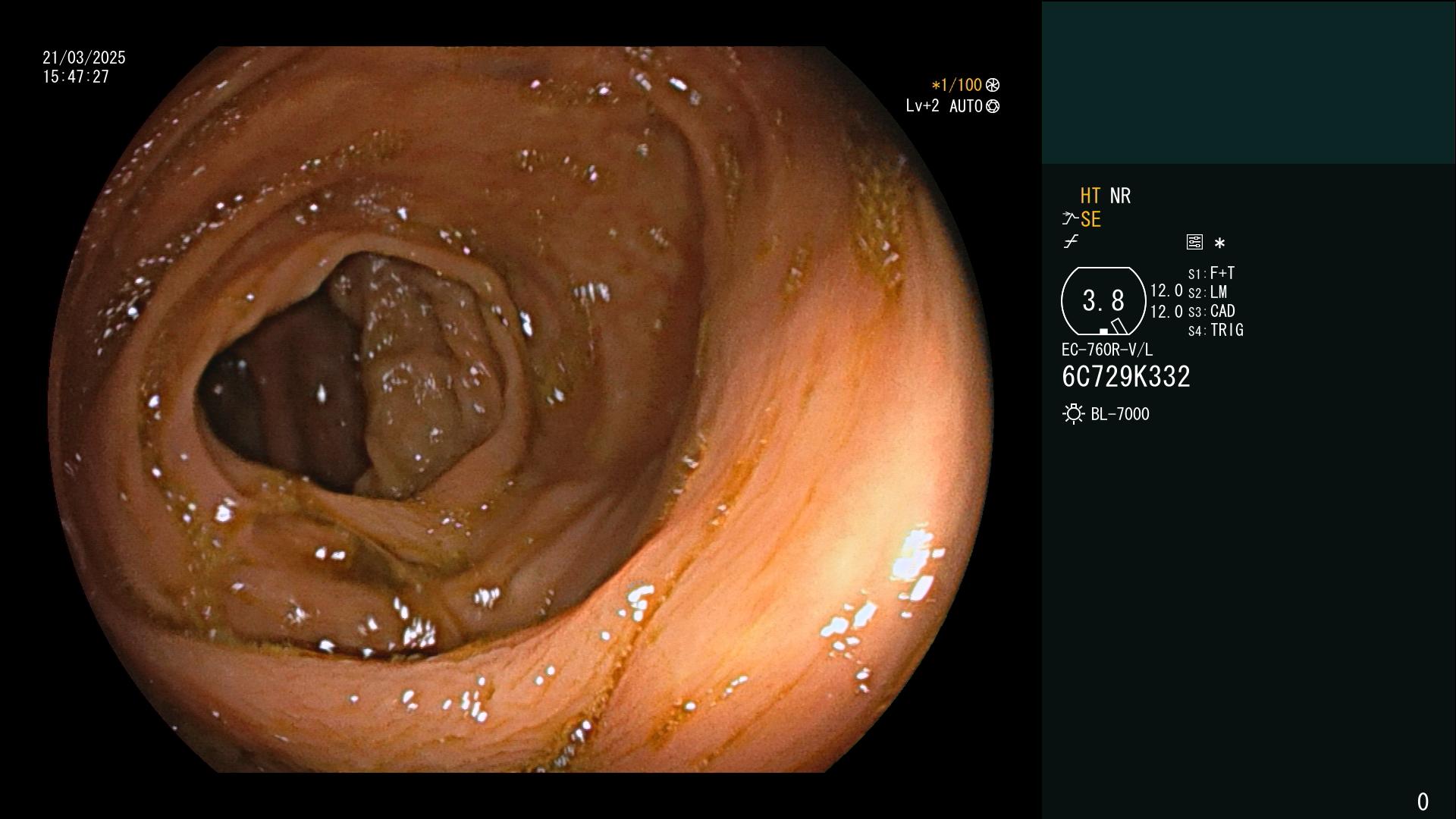Click the serial number 6C729K332
The height and width of the screenshot is (819, 1456).
1126,377
